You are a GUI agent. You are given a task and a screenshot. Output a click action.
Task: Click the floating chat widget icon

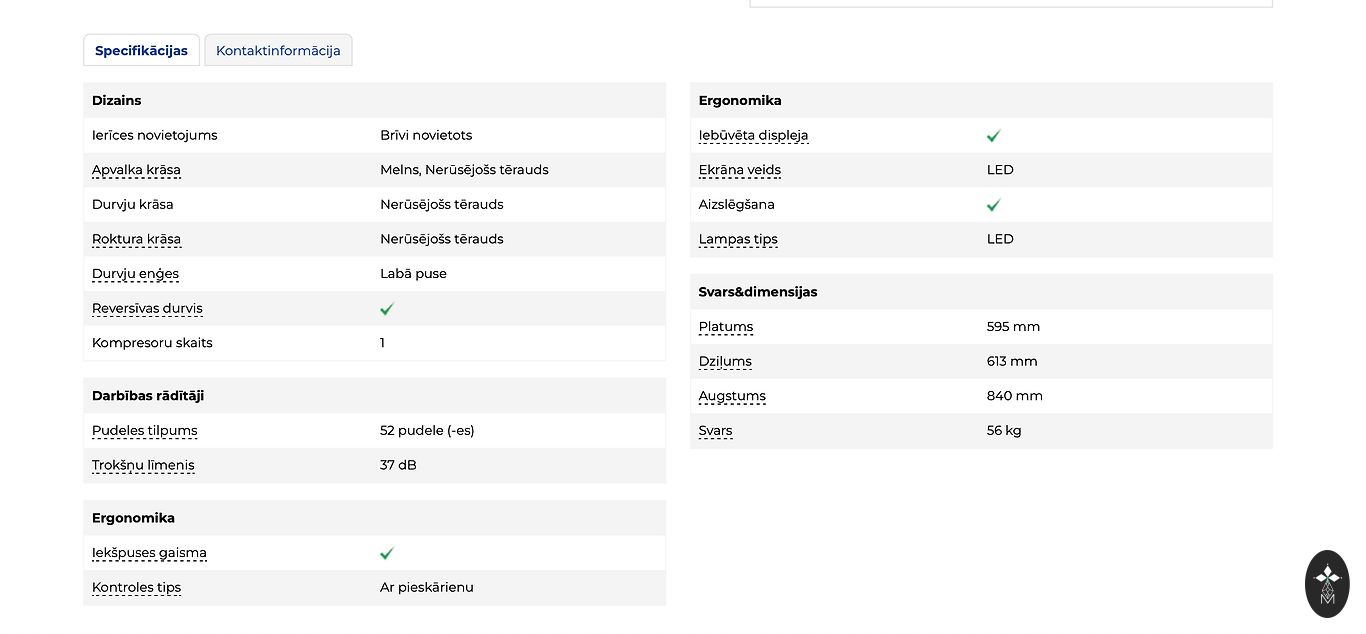[1327, 584]
